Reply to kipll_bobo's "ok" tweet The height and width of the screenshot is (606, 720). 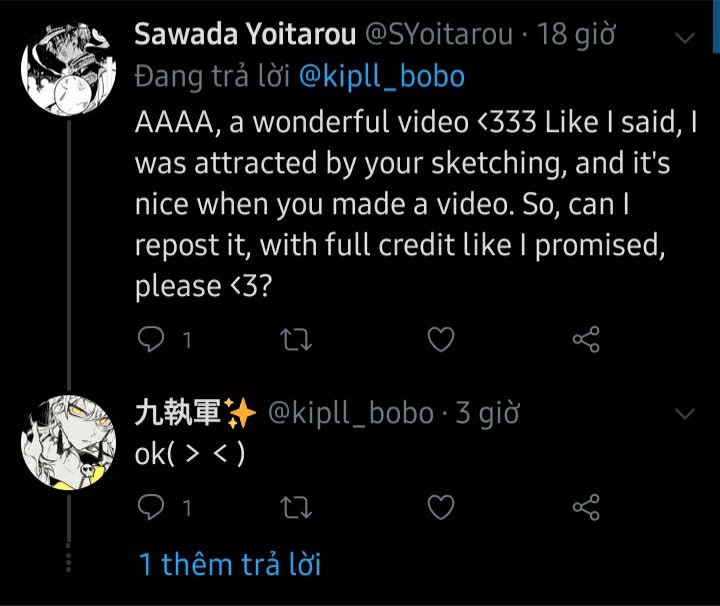click(150, 507)
